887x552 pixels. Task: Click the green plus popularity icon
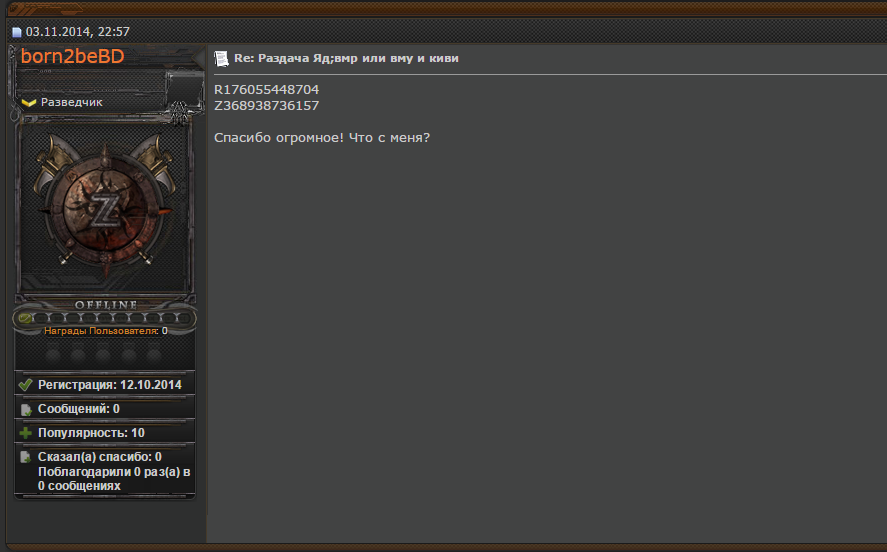[25, 433]
